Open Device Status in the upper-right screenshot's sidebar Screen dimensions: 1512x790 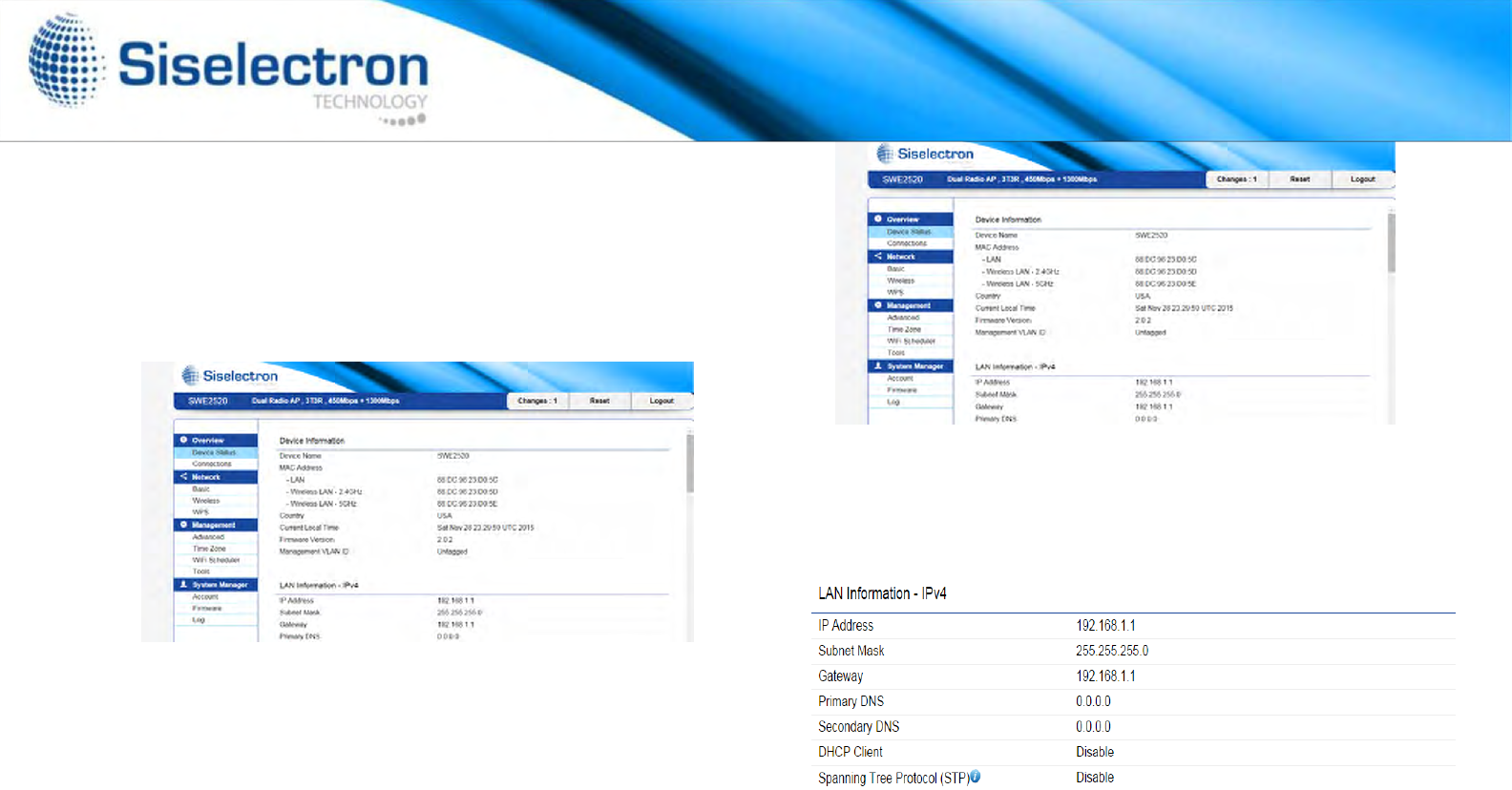point(909,232)
